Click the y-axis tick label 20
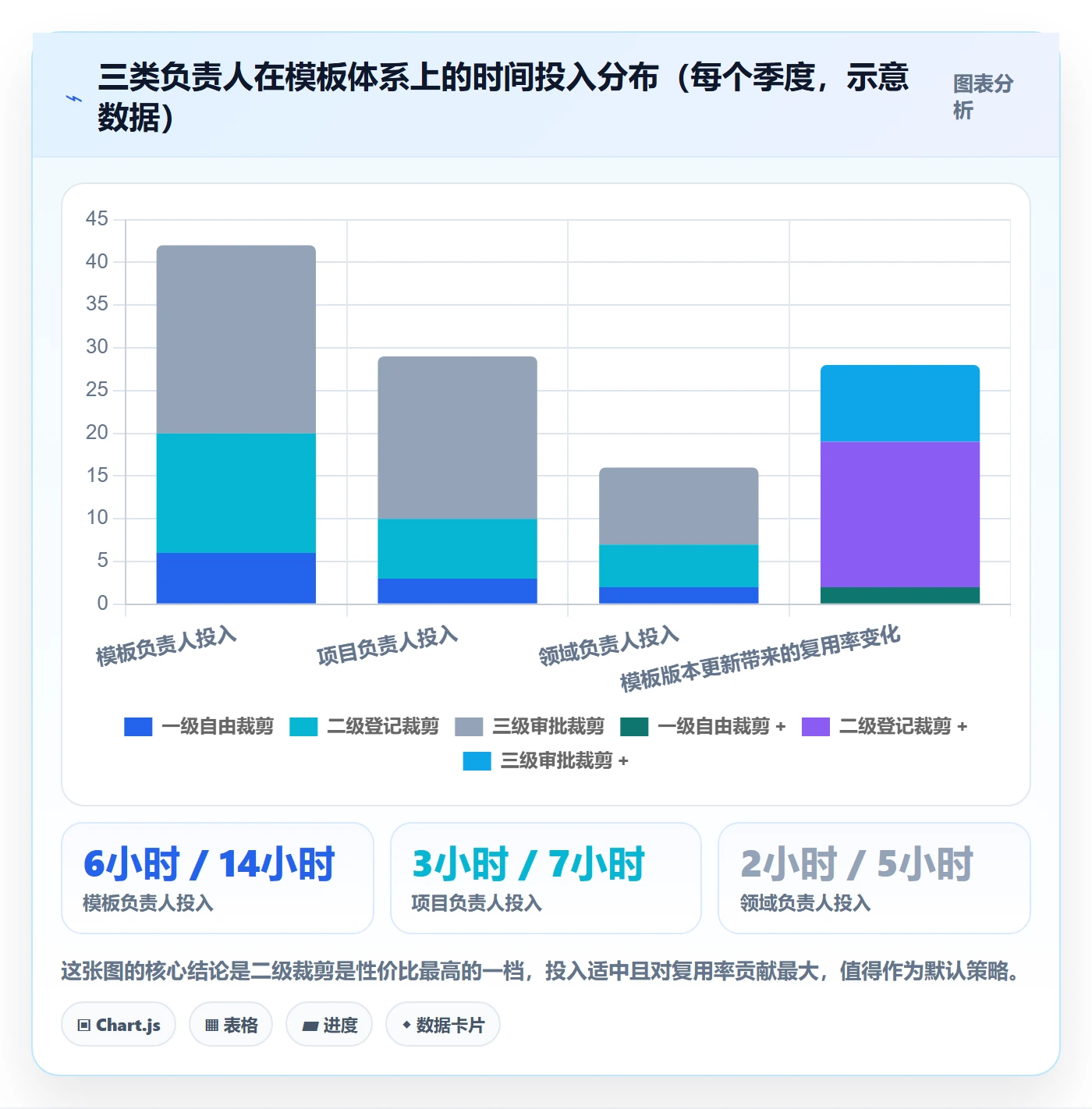 pos(97,432)
